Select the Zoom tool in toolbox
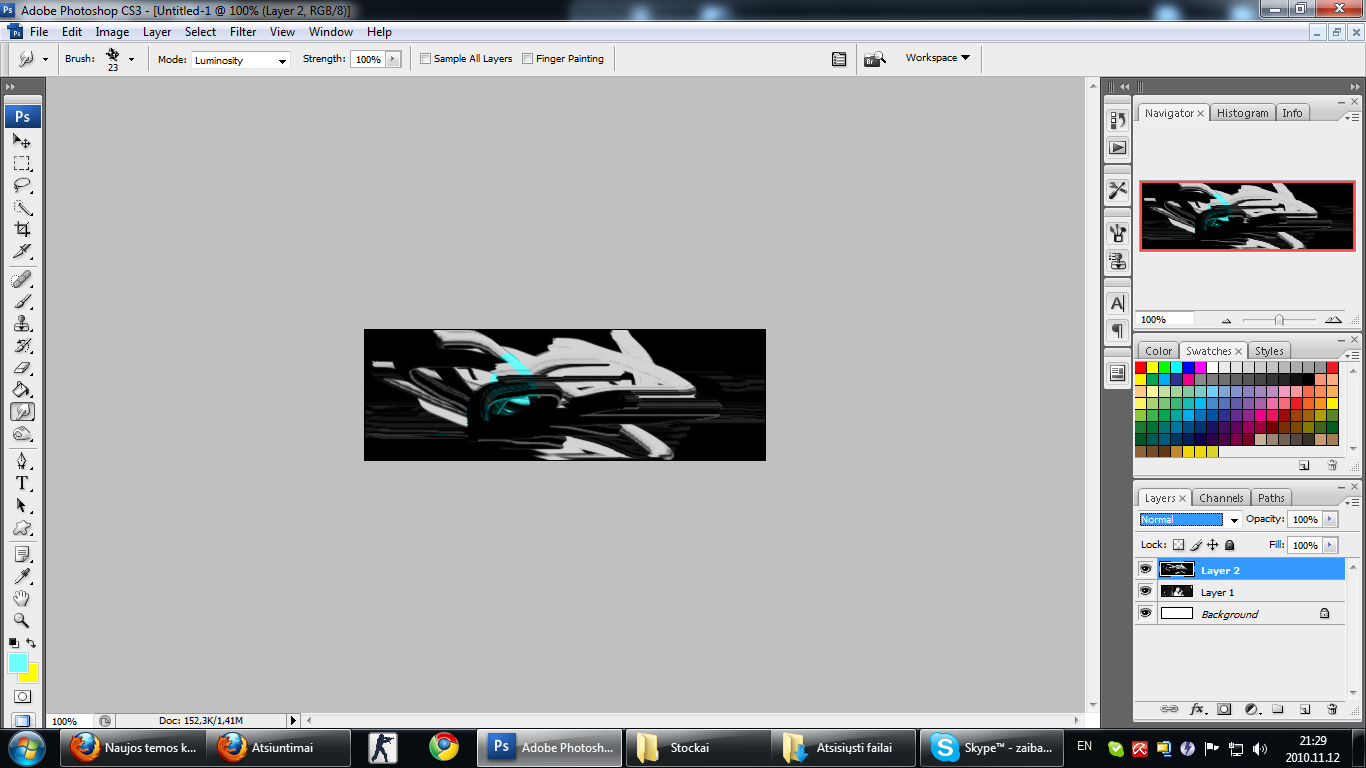The height and width of the screenshot is (768, 1366). point(22,620)
